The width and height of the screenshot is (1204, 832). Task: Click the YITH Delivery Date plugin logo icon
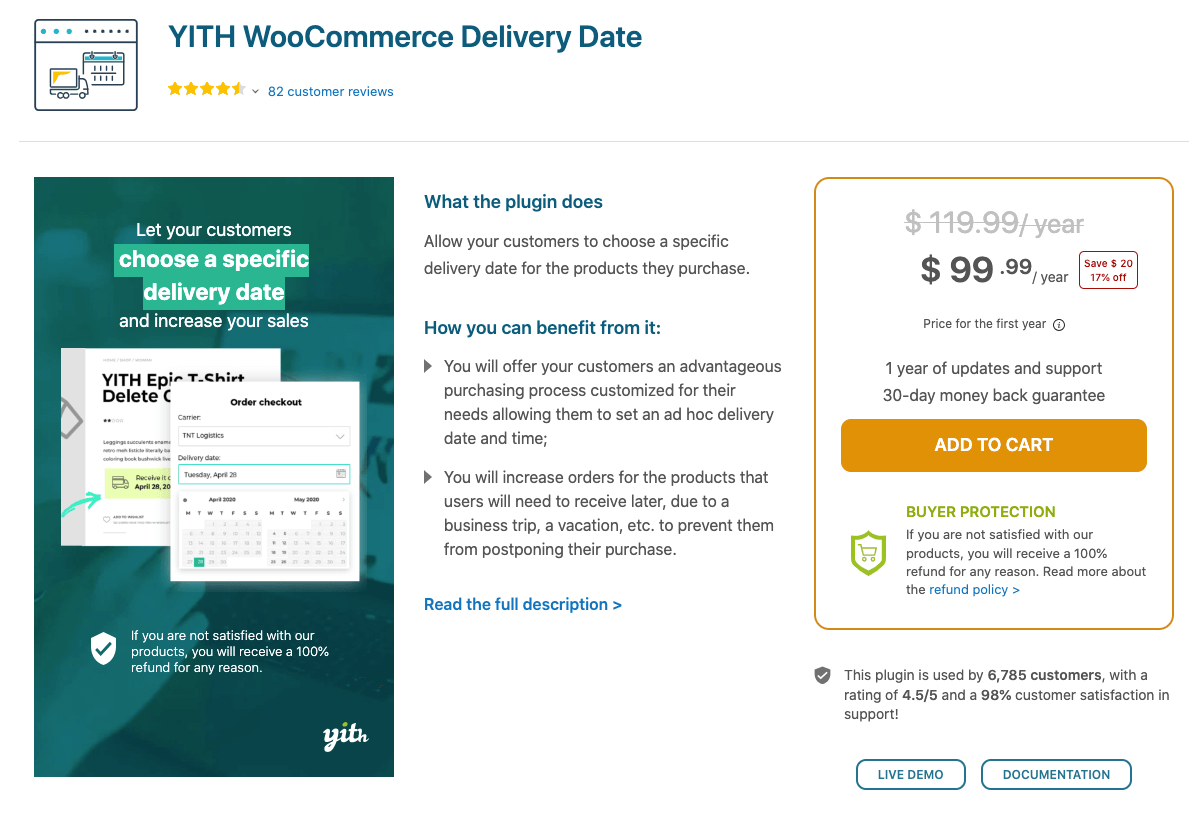tap(85, 63)
